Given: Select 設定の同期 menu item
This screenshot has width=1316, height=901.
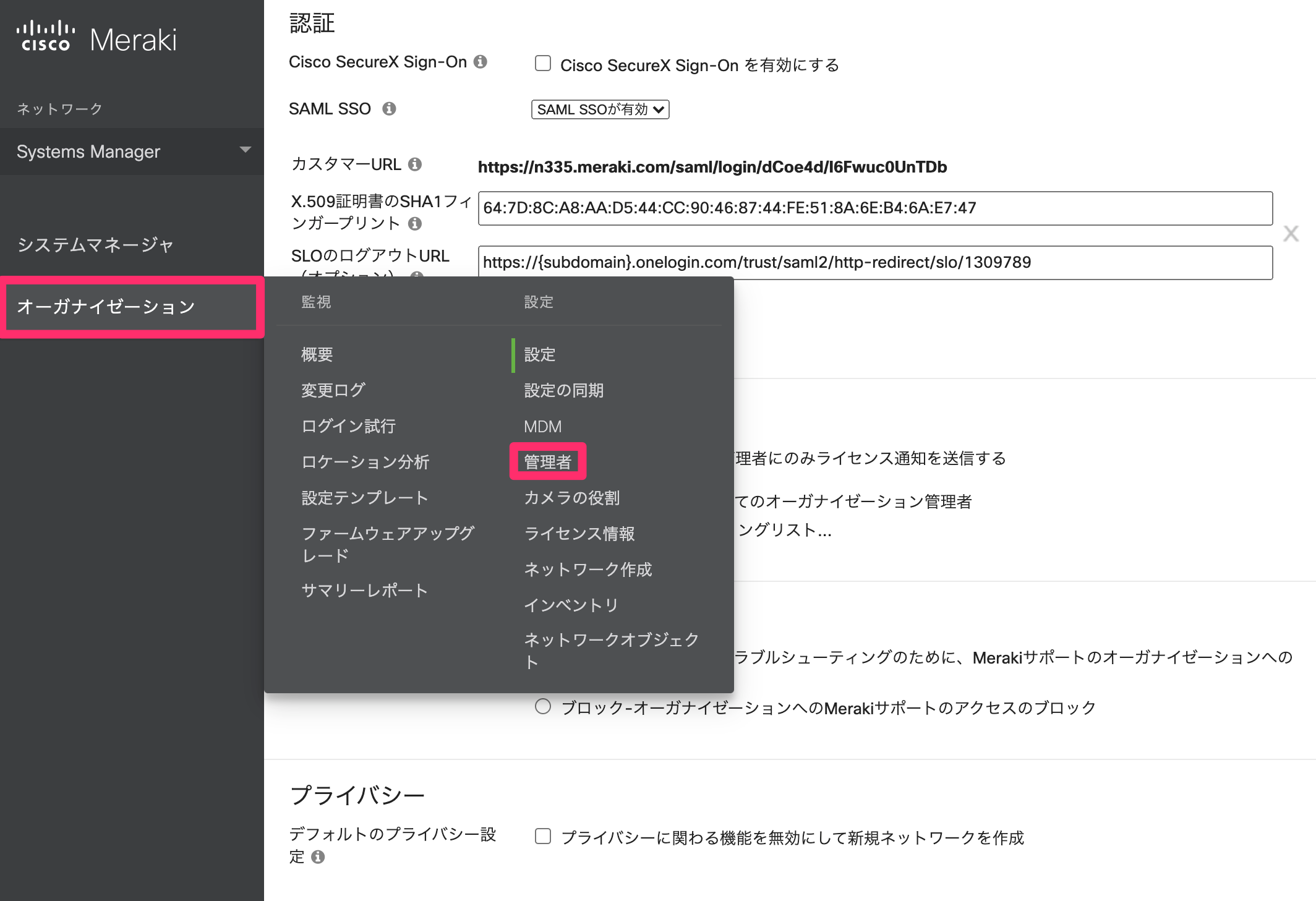Looking at the screenshot, I should (x=563, y=390).
